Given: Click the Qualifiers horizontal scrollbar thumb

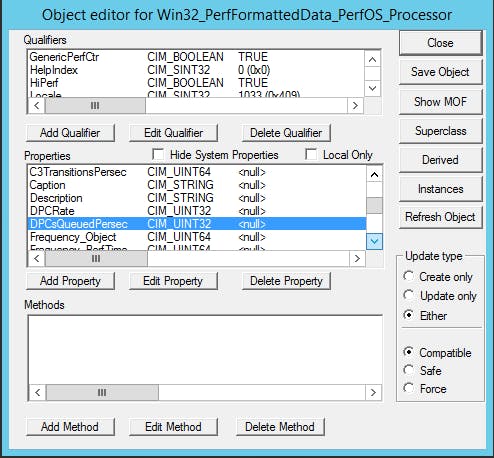Looking at the screenshot, I should [95, 106].
